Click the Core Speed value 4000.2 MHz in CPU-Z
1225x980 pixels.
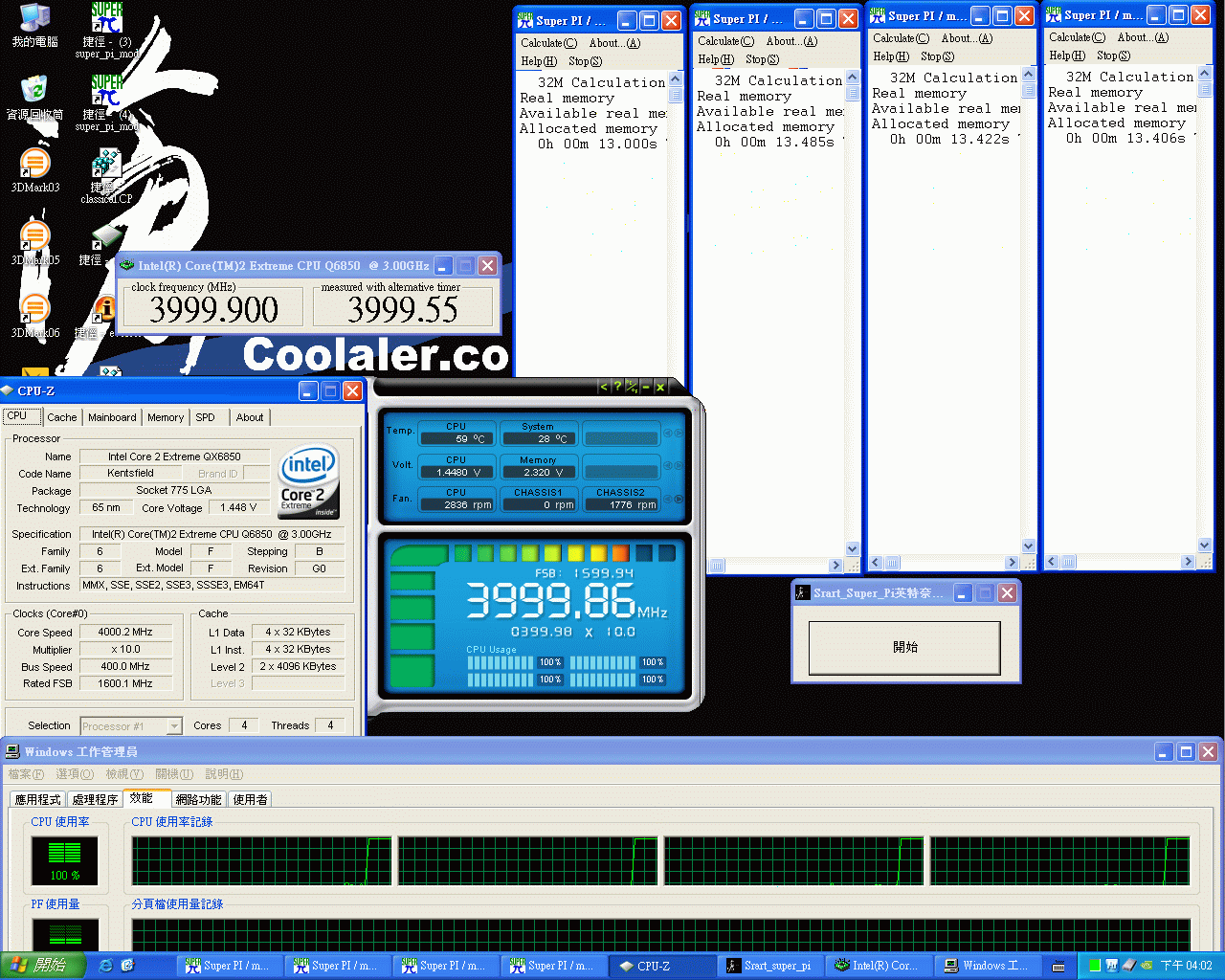coord(125,633)
